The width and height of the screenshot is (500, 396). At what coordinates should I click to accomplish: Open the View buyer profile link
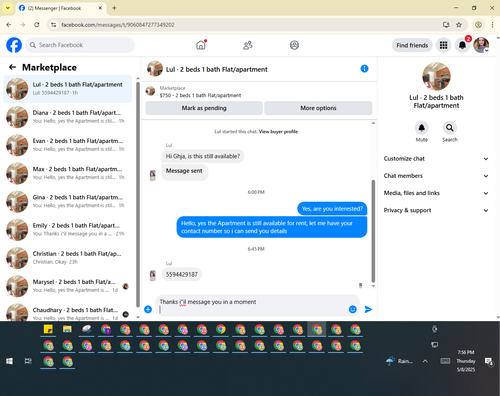click(278, 131)
